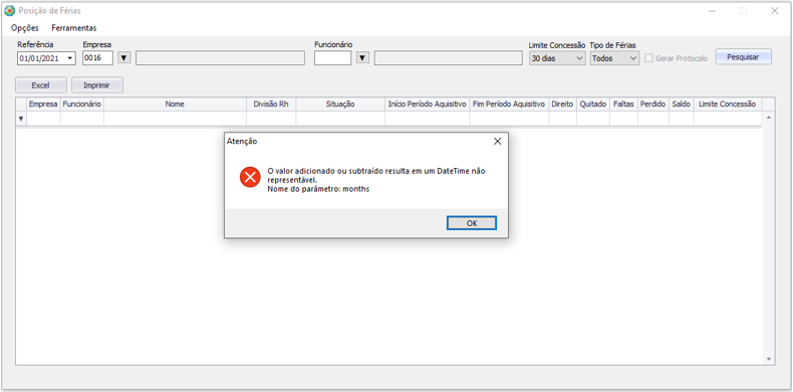Screen dimensions: 793x392
Task: Click the Pesquisar button
Action: pos(743,57)
